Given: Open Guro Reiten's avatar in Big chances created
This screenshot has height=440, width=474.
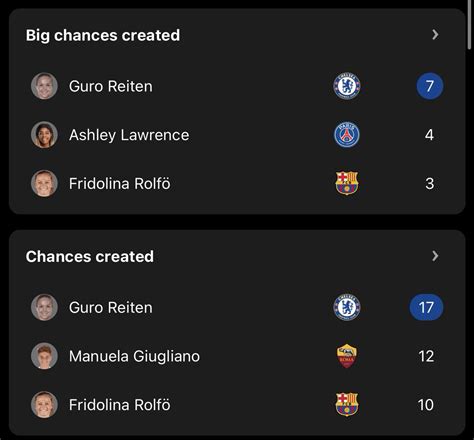Looking at the screenshot, I should pyautogui.click(x=44, y=86).
